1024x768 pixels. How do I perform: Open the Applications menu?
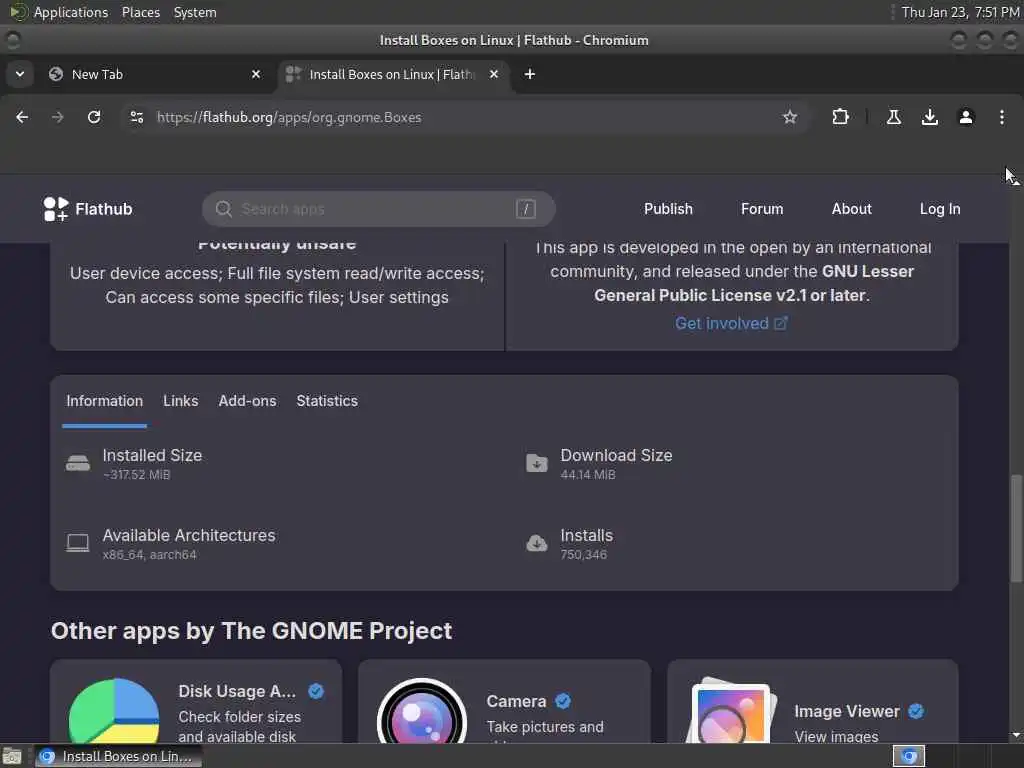71,12
